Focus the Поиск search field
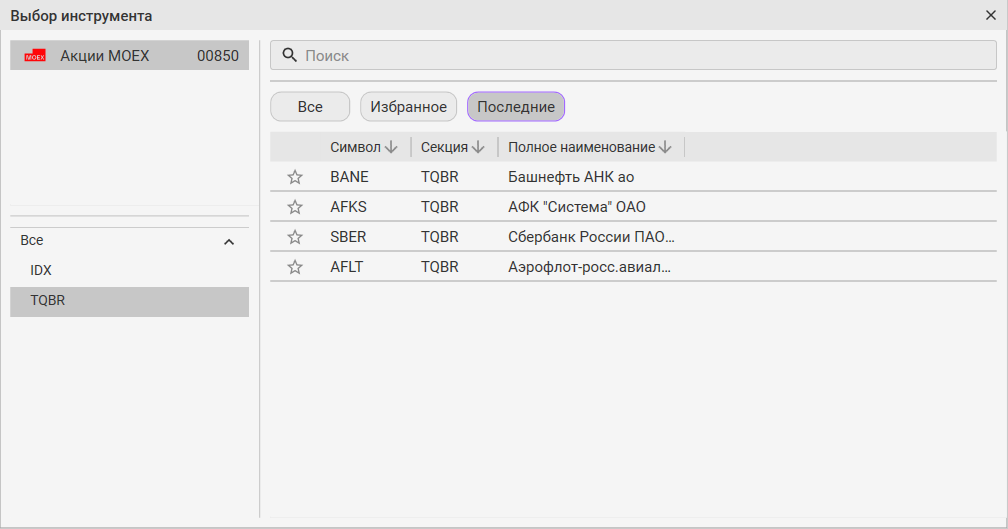 click(x=633, y=55)
